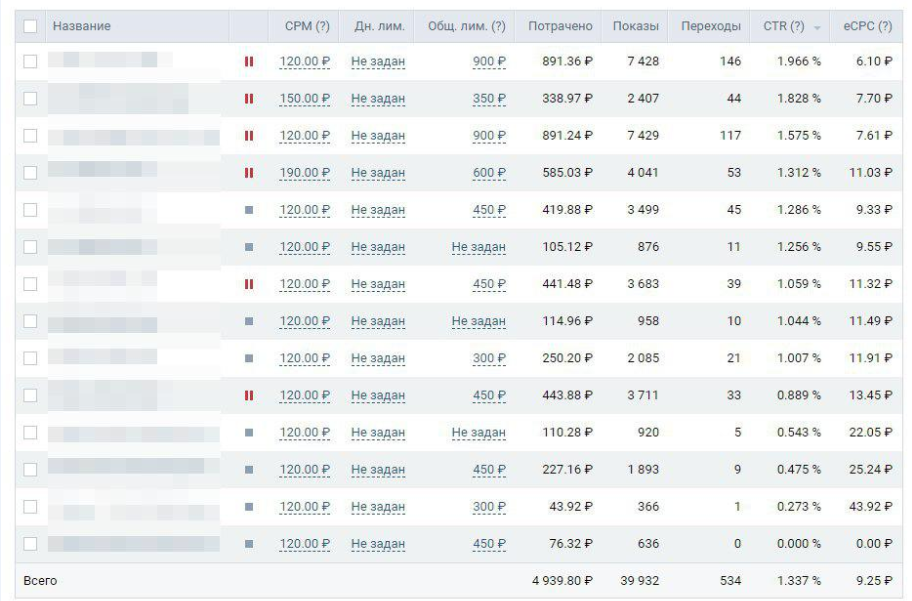Edit the 350 ₽ total limit link

tap(489, 98)
